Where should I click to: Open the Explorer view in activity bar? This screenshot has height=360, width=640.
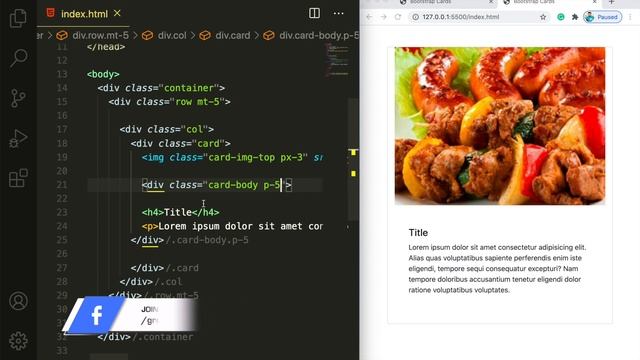click(x=18, y=18)
